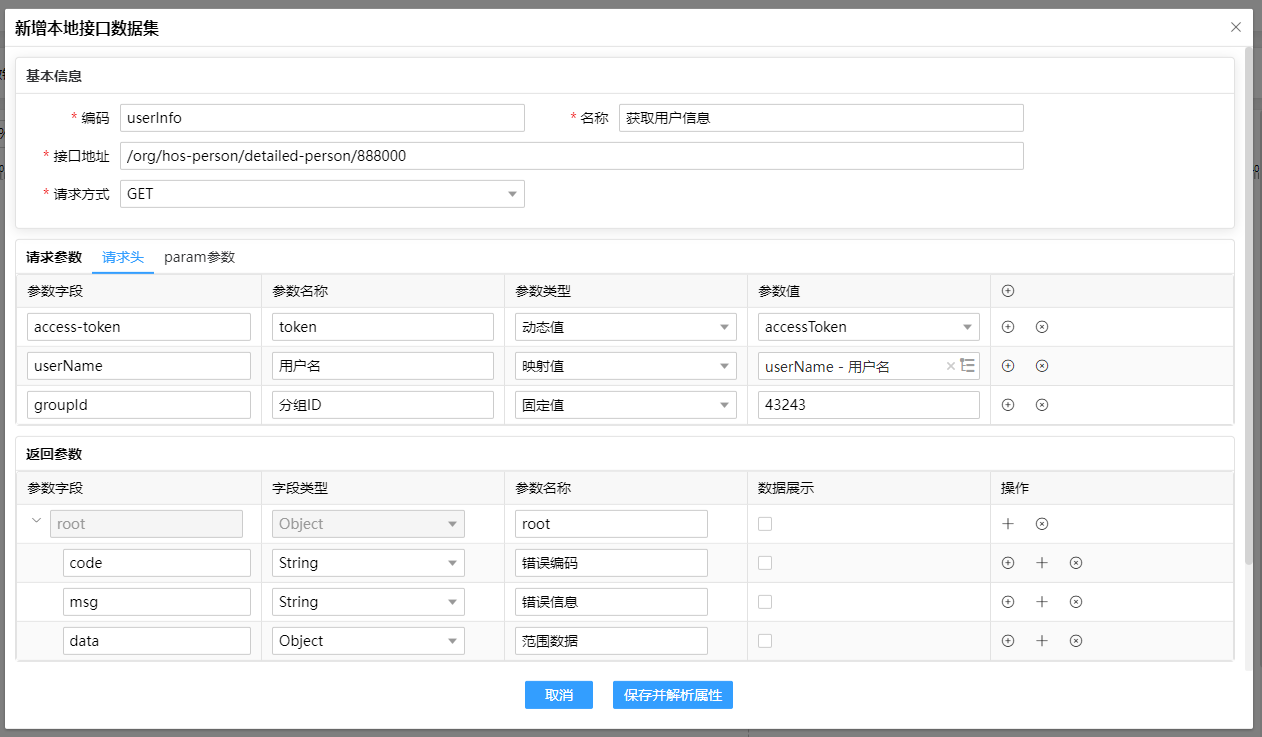Open parameter type dropdown for groupId
The width and height of the screenshot is (1262, 737).
pyautogui.click(x=626, y=405)
